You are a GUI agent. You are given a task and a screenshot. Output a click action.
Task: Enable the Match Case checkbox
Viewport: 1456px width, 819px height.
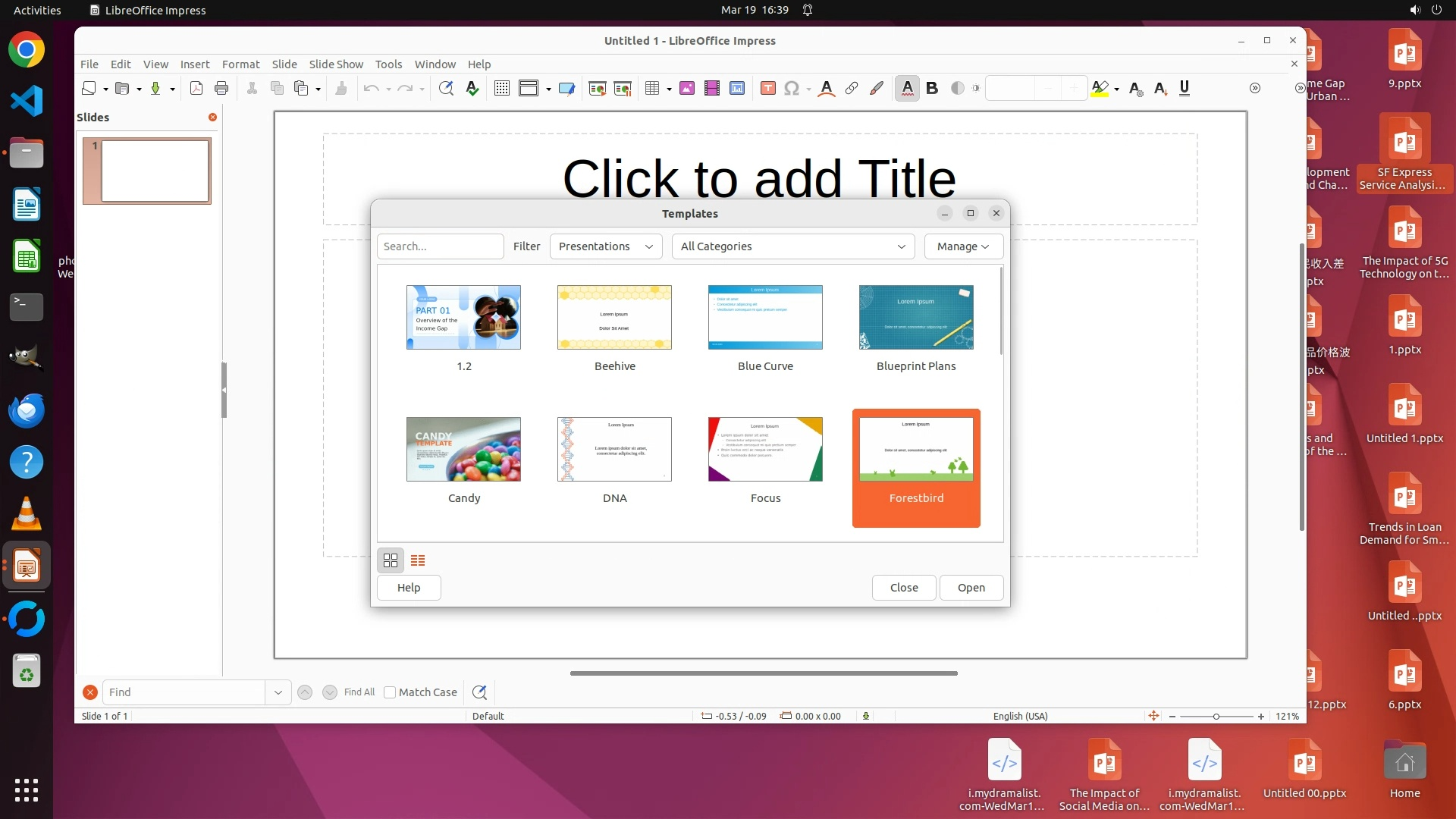point(390,692)
